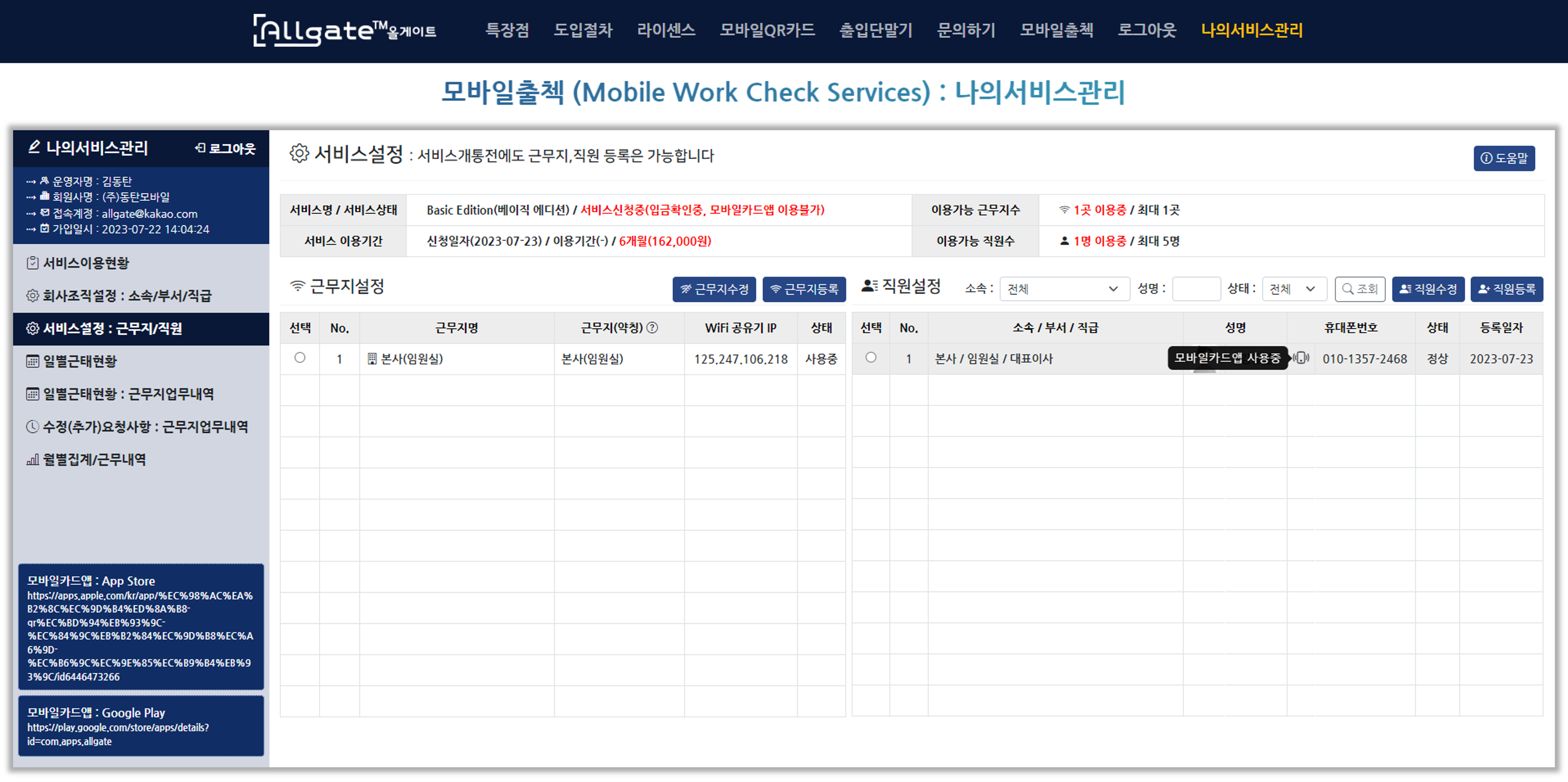The height and width of the screenshot is (782, 1568).
Task: Click the bar chart icon for 월별집계
Action: coord(33,460)
